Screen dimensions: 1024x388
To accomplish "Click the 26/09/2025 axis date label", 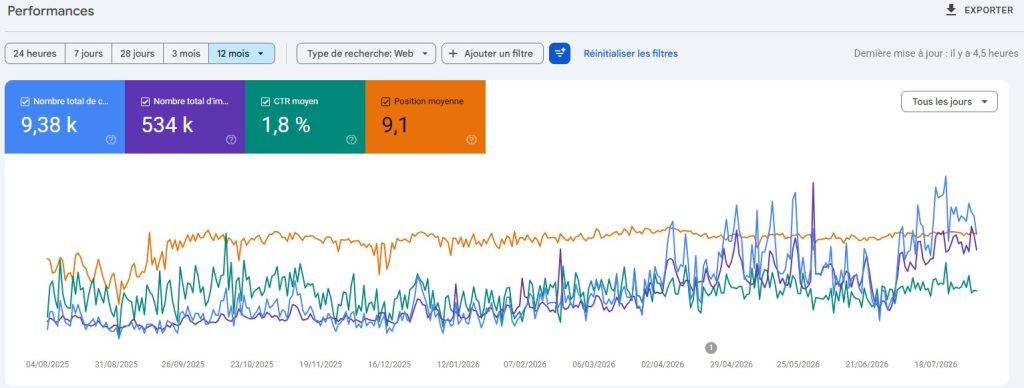I will tap(183, 364).
